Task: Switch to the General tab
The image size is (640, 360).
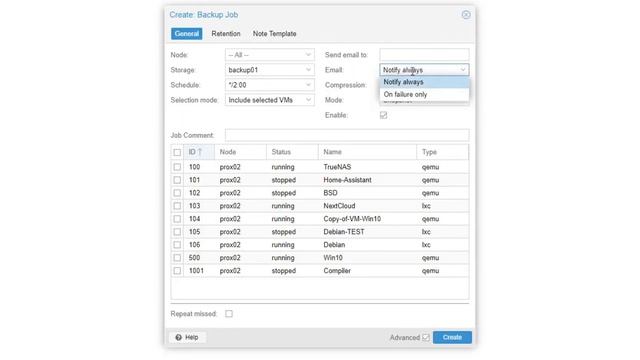Action: [x=187, y=33]
